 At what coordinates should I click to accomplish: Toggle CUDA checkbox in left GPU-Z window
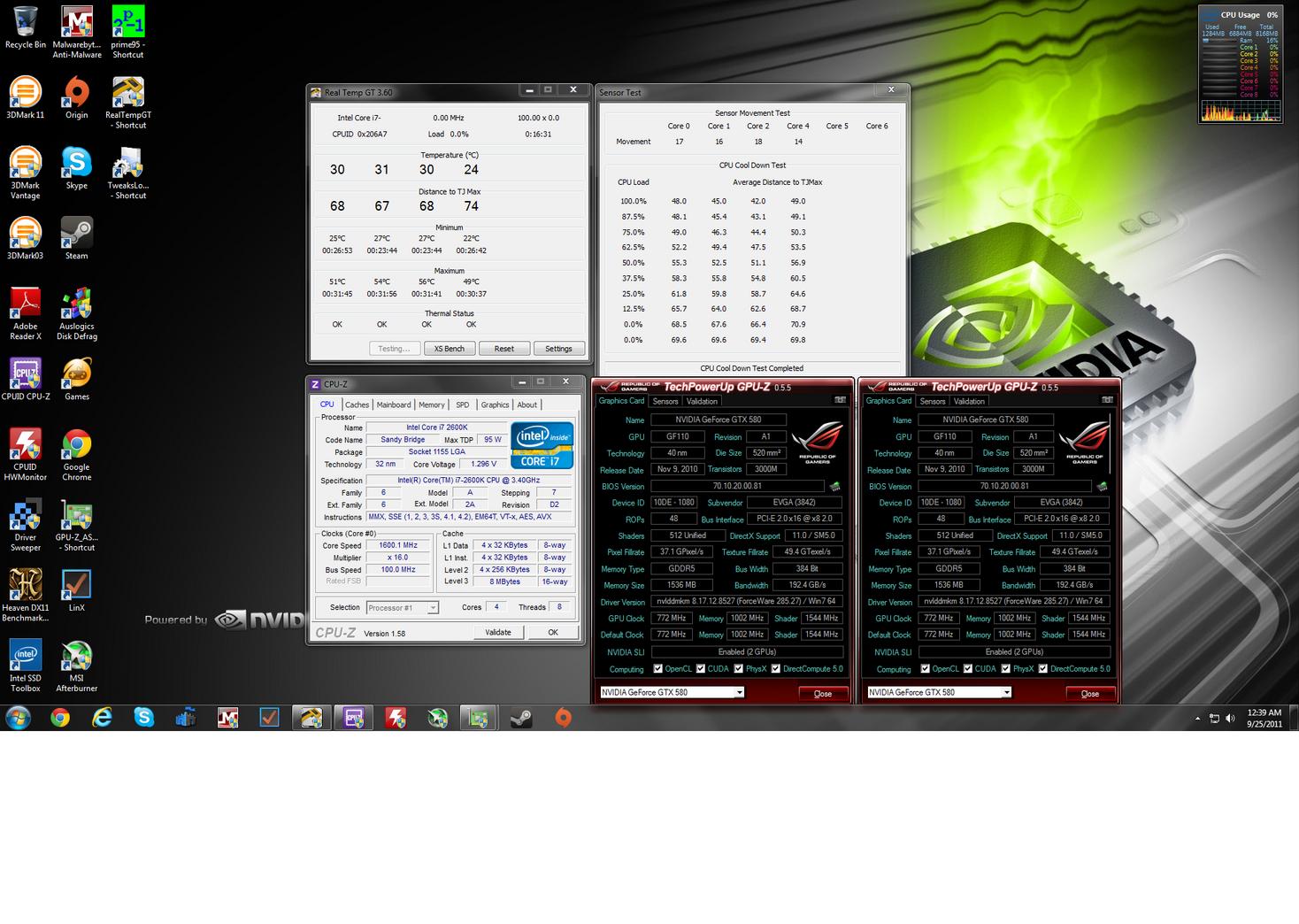[700, 668]
